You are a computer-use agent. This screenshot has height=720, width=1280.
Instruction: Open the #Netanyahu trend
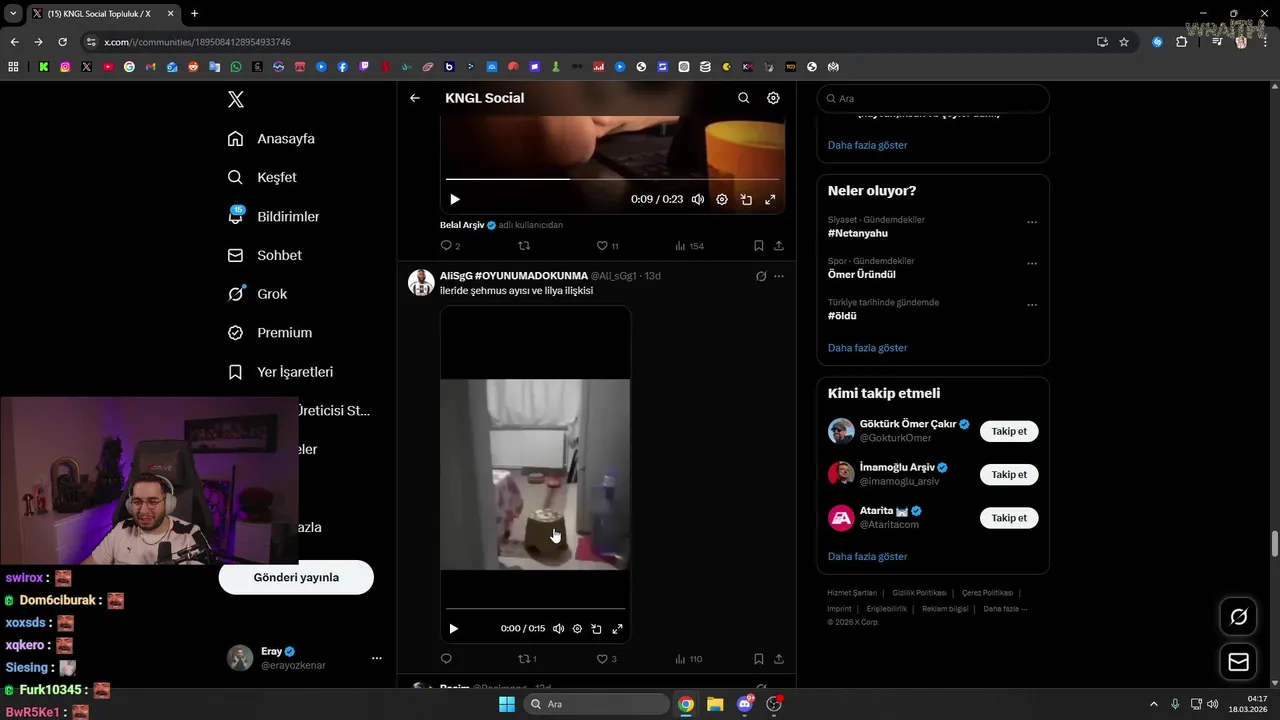[x=858, y=233]
